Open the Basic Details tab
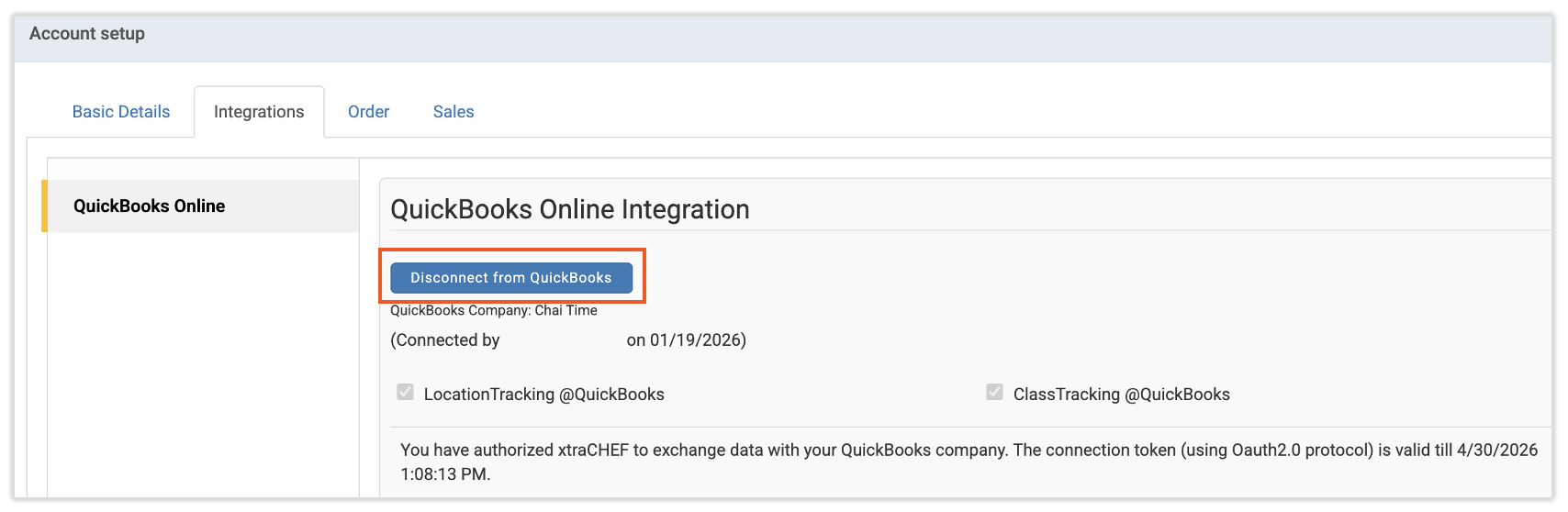This screenshot has width=1568, height=512. [x=121, y=112]
